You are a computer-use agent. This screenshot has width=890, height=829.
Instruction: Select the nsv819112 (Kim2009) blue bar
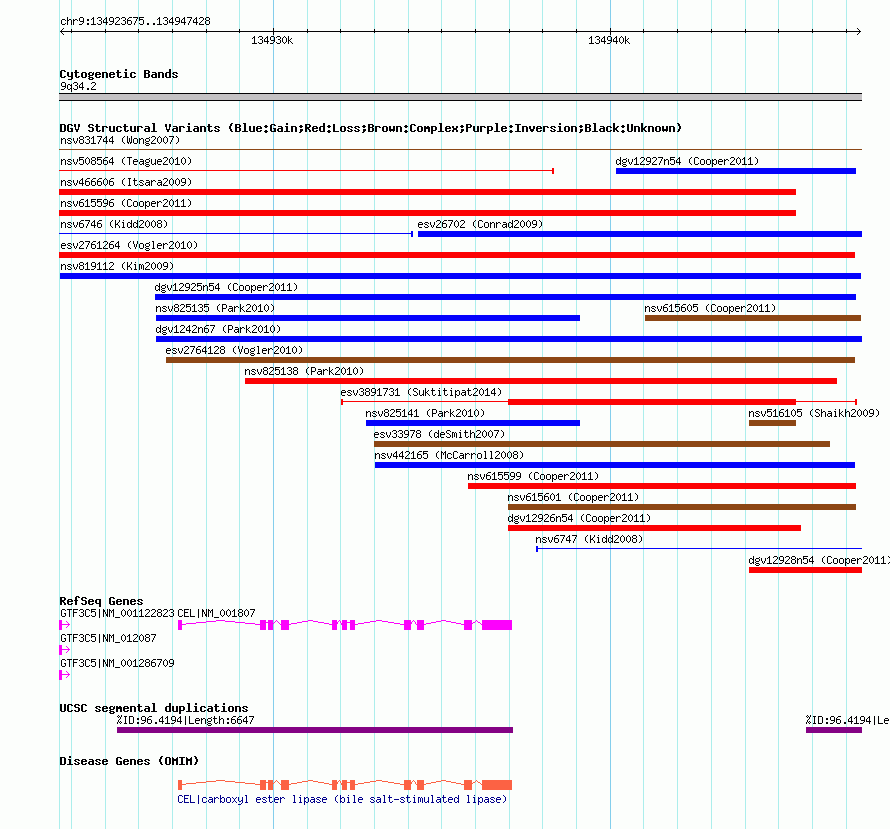pos(460,276)
